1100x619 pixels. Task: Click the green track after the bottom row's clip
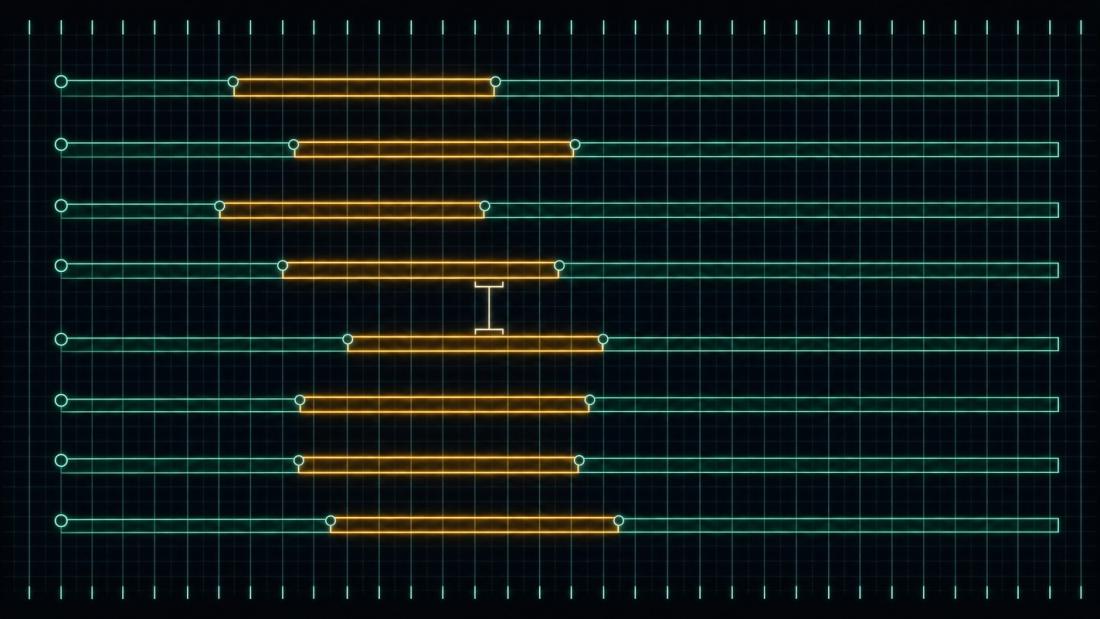(839, 525)
